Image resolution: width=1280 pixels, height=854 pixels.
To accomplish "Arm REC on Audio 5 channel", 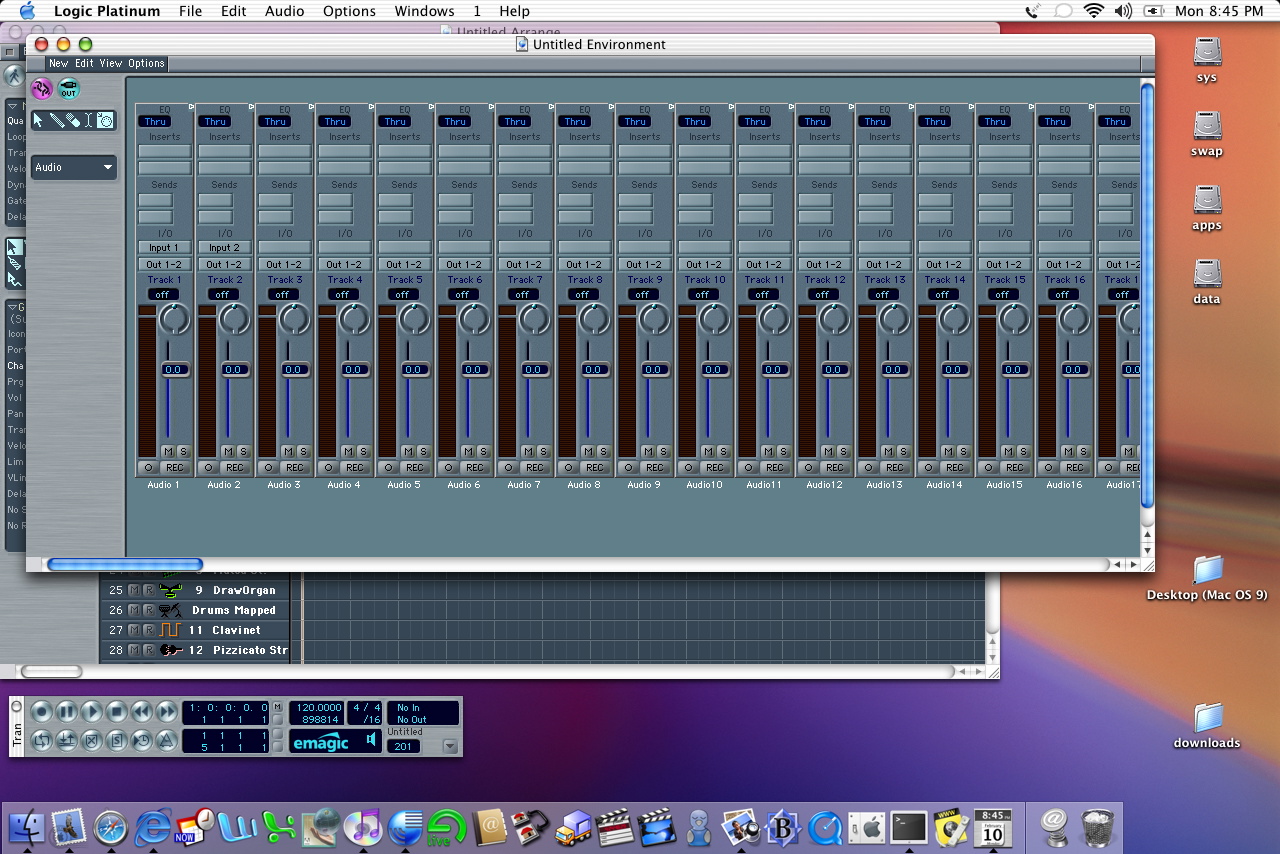I will point(414,468).
